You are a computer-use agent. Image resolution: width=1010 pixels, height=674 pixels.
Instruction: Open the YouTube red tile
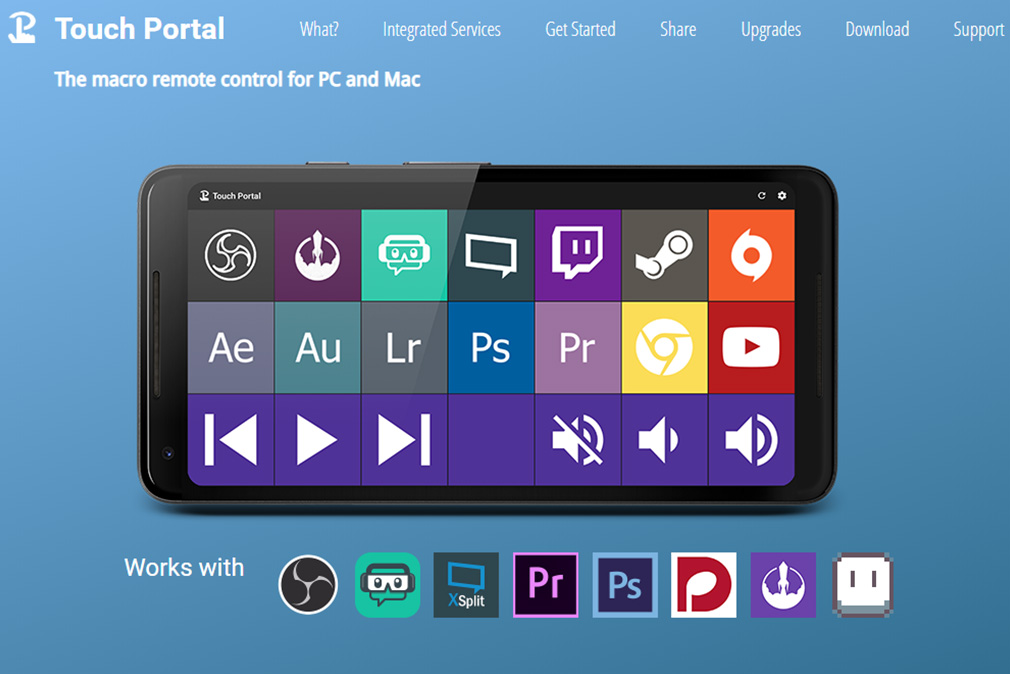751,348
